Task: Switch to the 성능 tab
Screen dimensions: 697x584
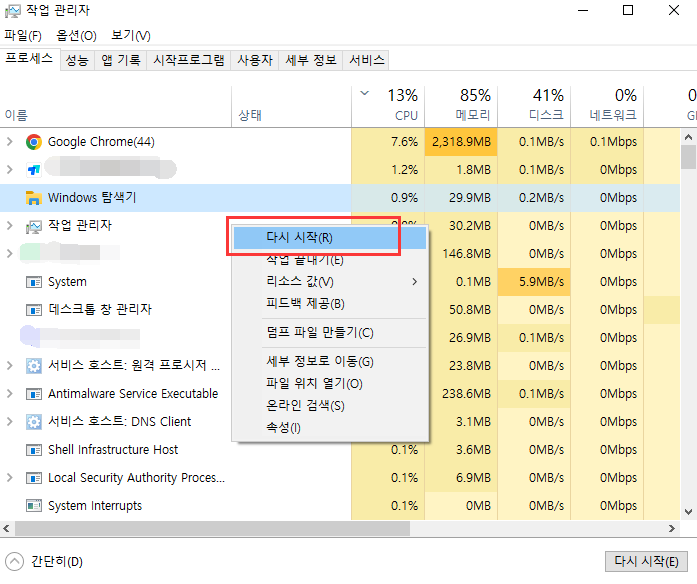Action: point(77,60)
